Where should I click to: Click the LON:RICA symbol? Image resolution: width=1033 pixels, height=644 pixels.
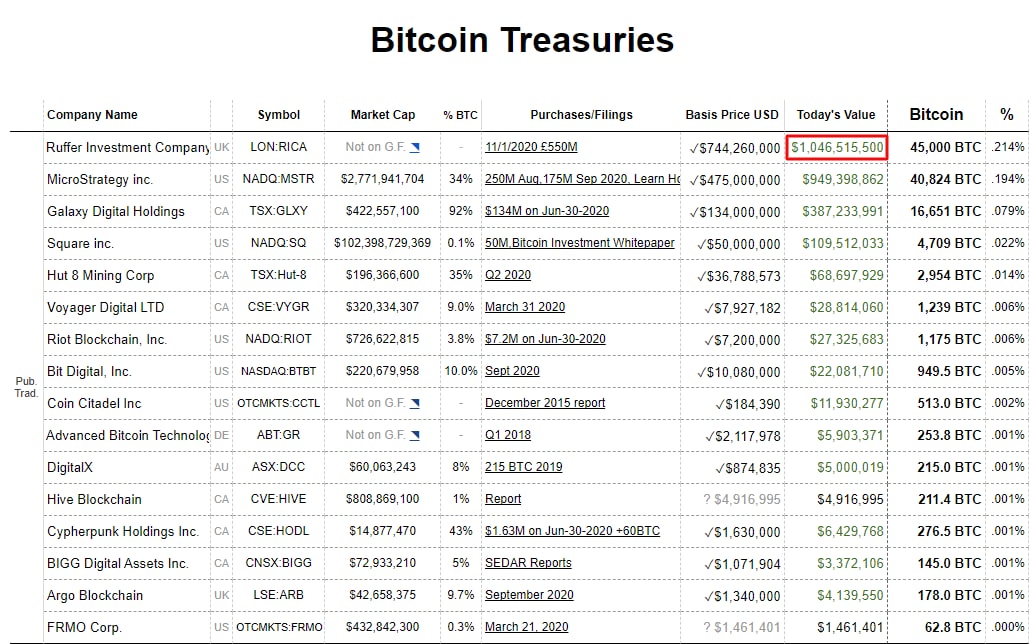click(x=279, y=147)
